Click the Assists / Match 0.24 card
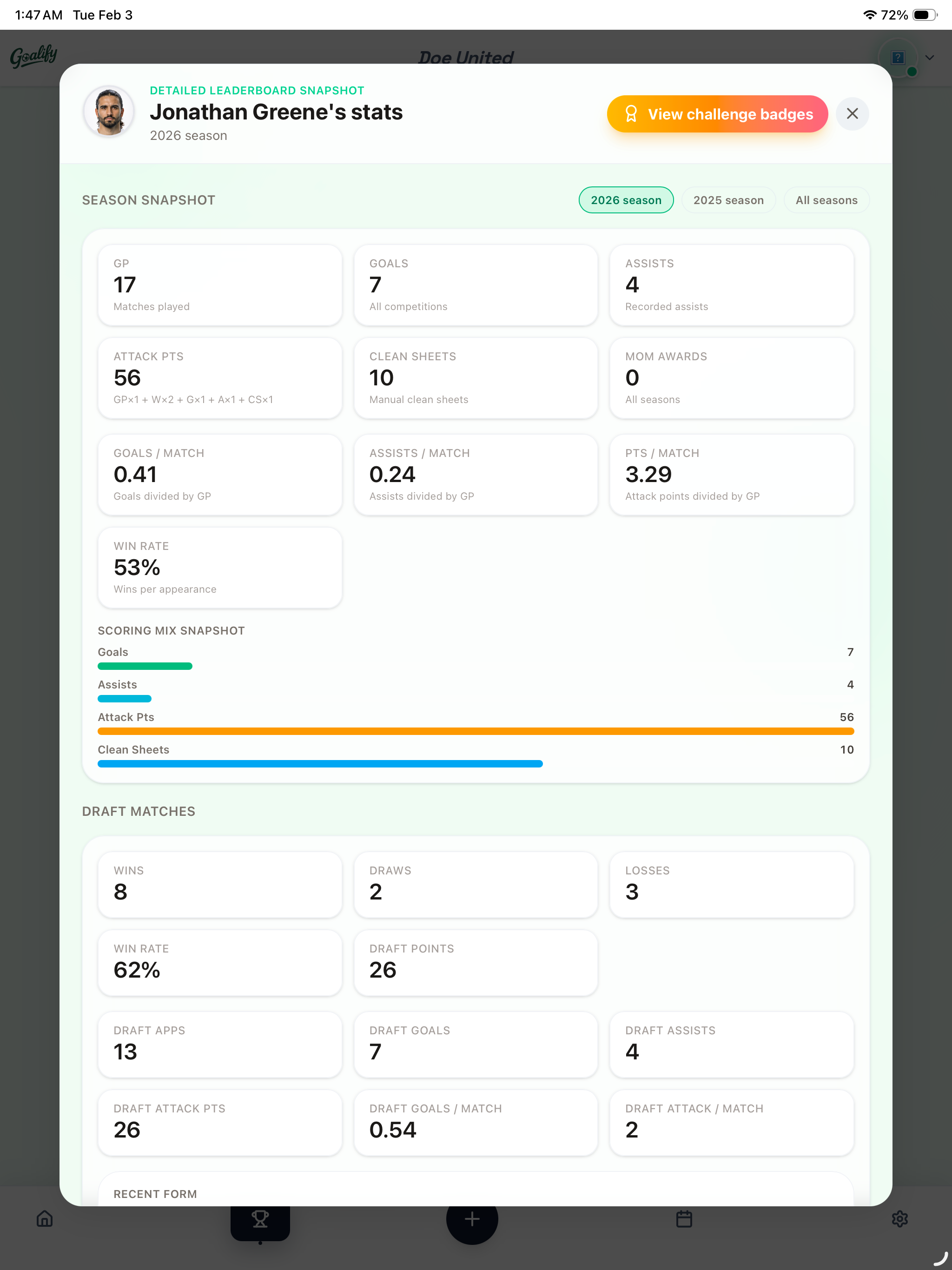This screenshot has width=952, height=1270. (x=476, y=474)
